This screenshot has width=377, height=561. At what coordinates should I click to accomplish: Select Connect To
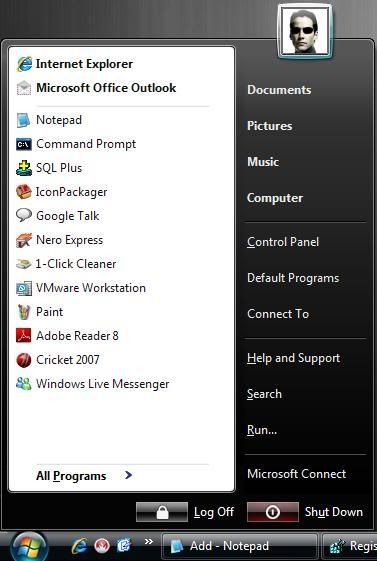click(x=278, y=314)
